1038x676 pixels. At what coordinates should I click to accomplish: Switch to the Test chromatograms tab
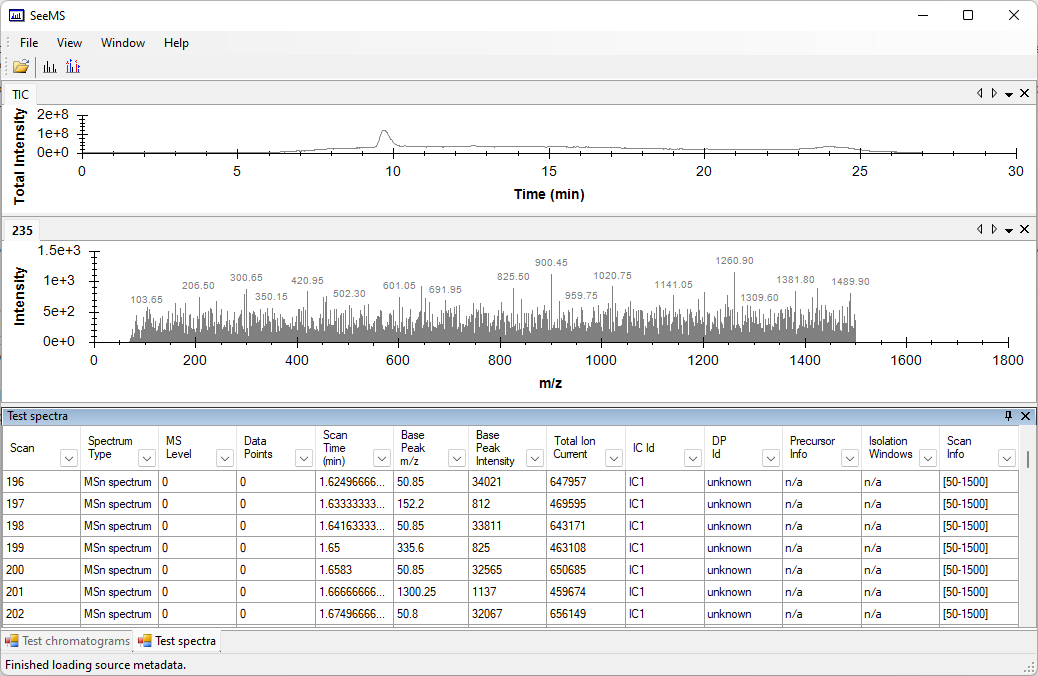[67, 641]
